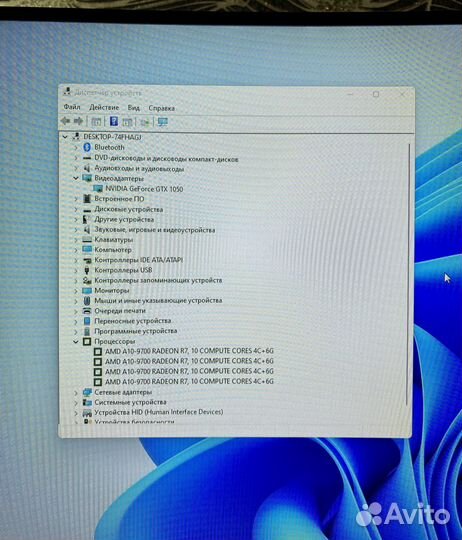This screenshot has height=540, width=462.
Task: Click the blue Help question-mark toolbar icon
Action: pyautogui.click(x=114, y=121)
